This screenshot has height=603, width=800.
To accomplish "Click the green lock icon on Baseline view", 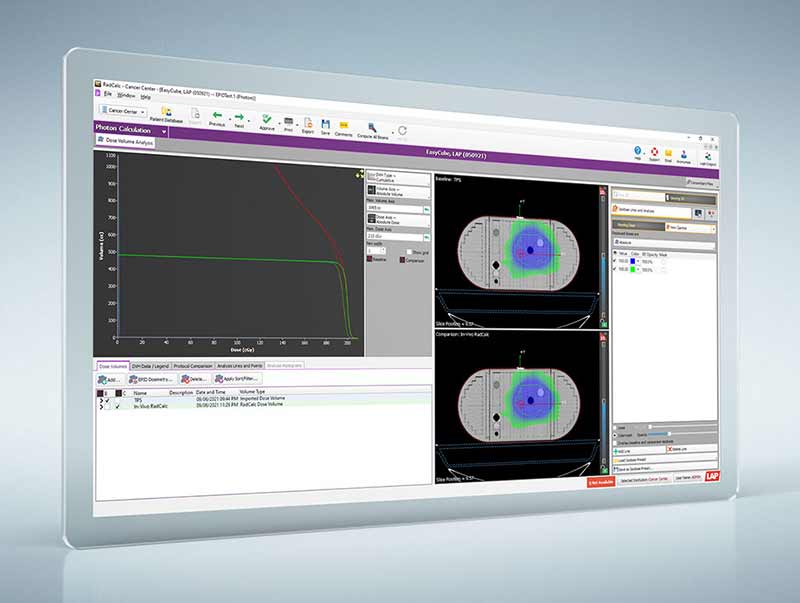I will (x=604, y=324).
